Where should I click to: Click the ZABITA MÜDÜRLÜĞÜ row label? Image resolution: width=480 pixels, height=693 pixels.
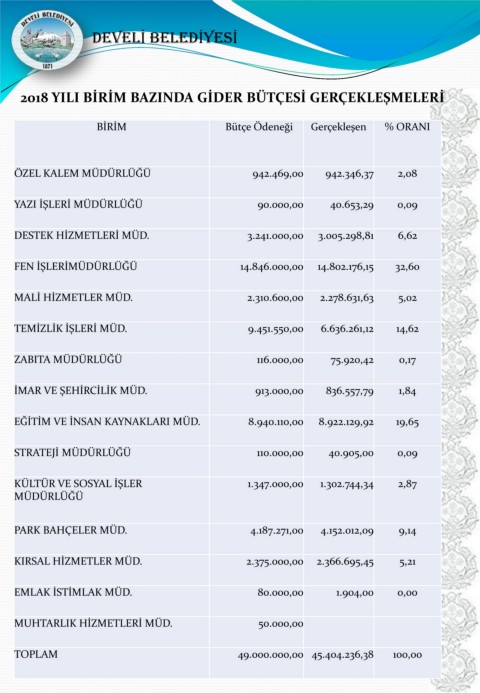click(x=68, y=359)
